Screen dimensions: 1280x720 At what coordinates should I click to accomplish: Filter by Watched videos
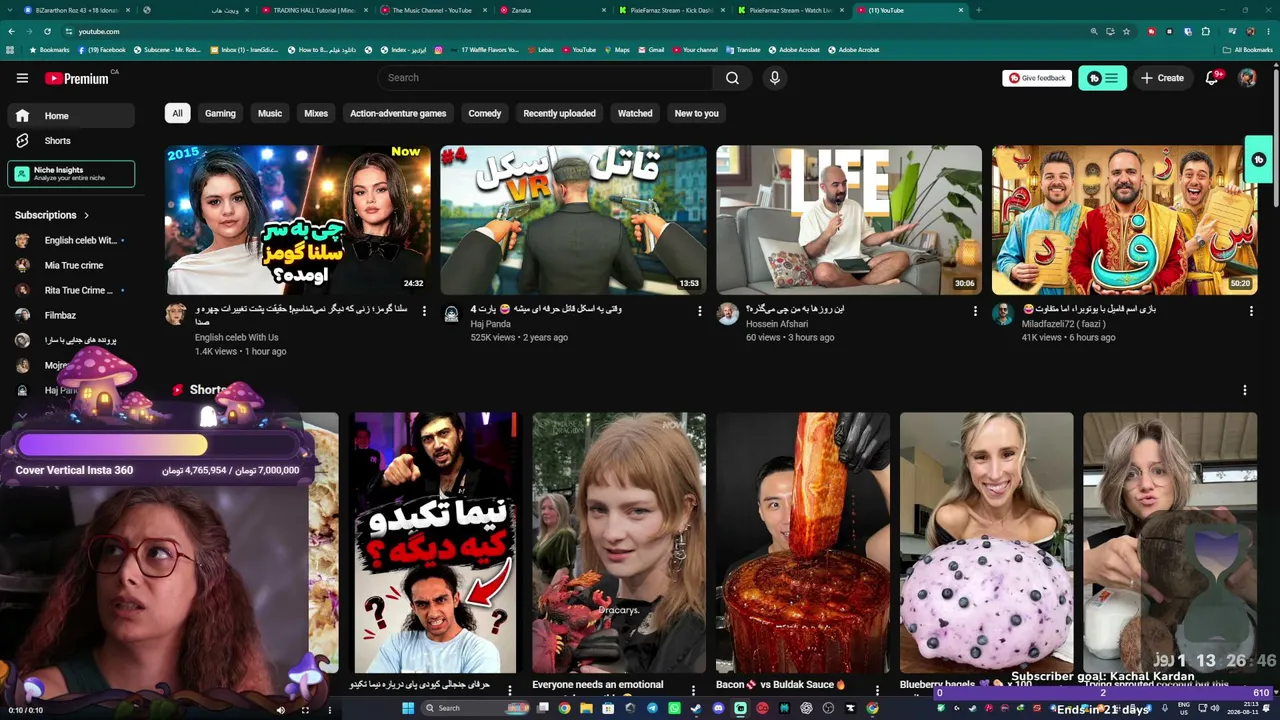click(635, 113)
